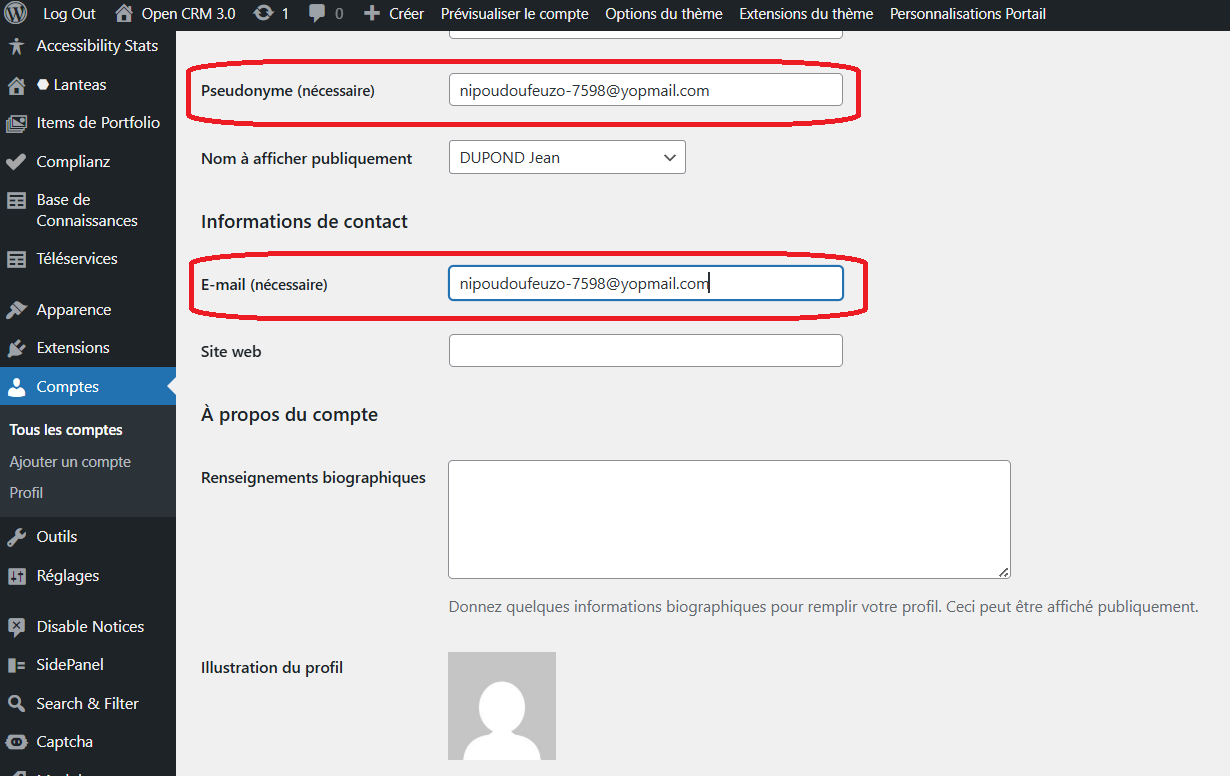This screenshot has width=1230, height=776.
Task: Click the Apparence paintbrush icon
Action: 16,310
